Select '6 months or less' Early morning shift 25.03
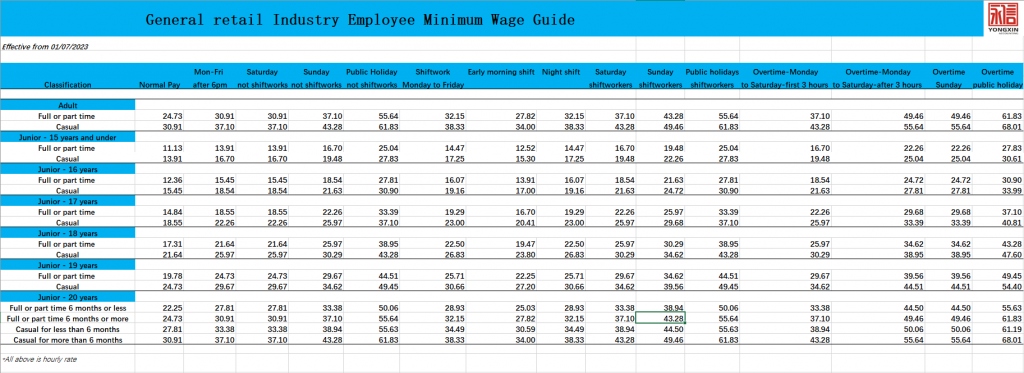 (x=526, y=307)
